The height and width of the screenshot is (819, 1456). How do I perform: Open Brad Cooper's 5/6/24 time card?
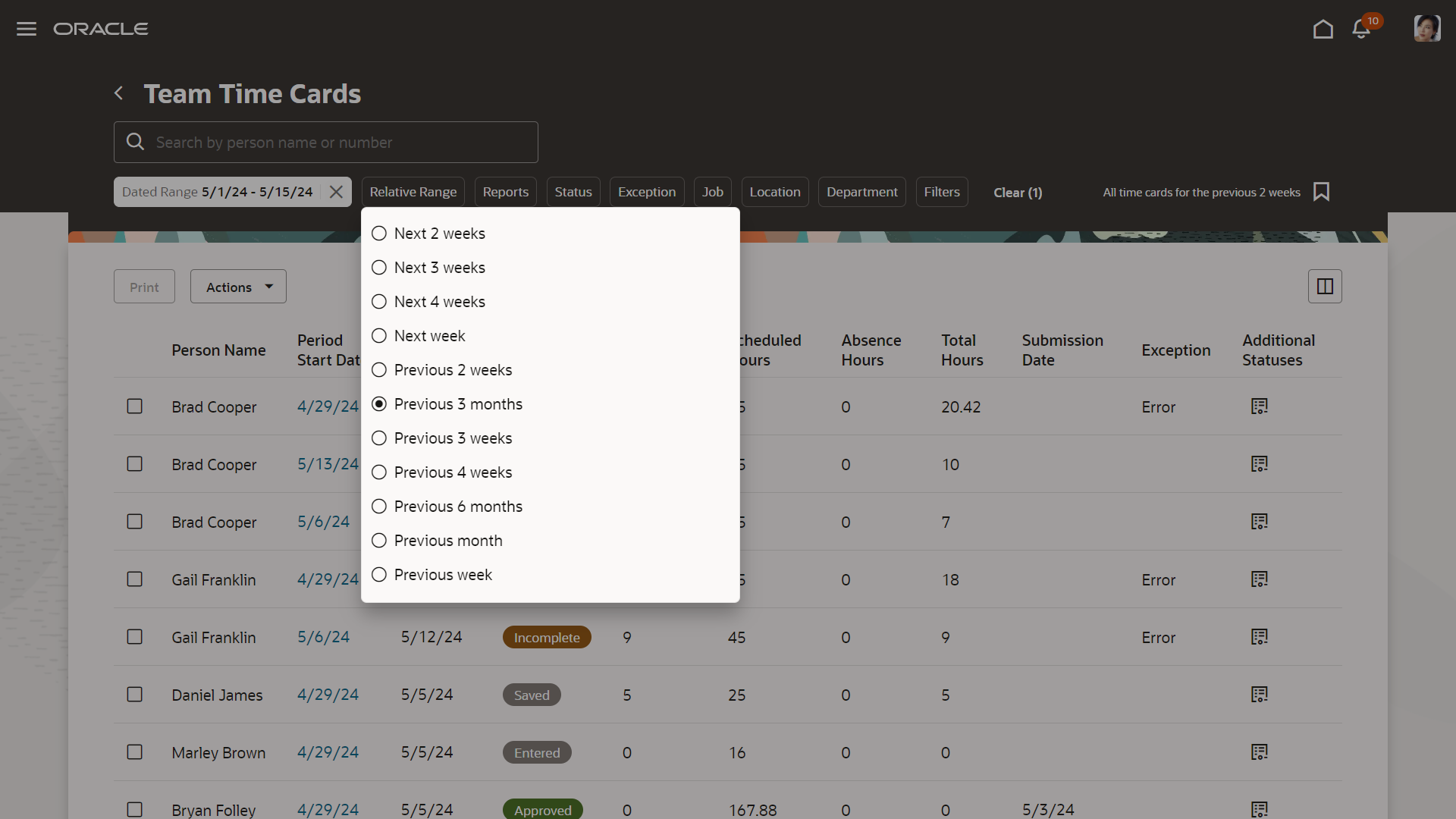click(x=323, y=522)
